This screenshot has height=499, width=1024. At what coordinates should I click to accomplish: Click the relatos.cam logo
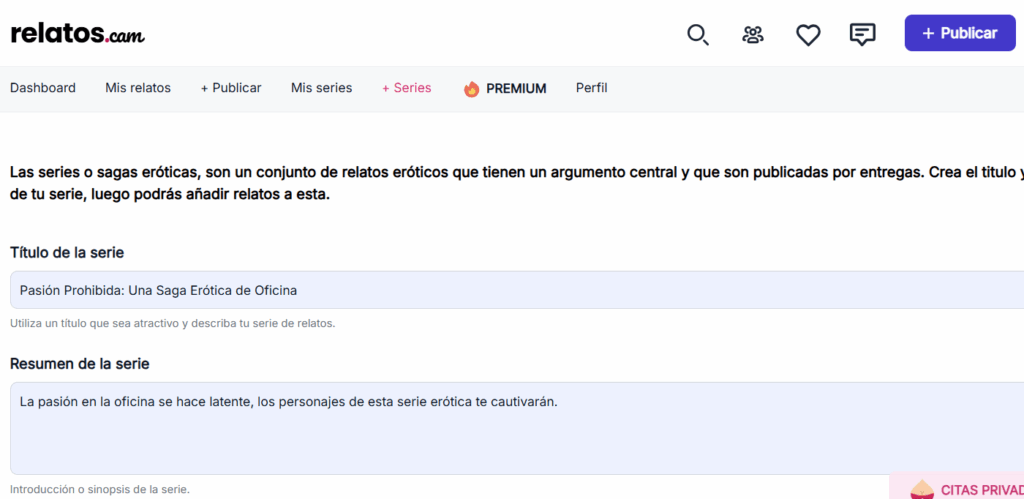(x=77, y=33)
